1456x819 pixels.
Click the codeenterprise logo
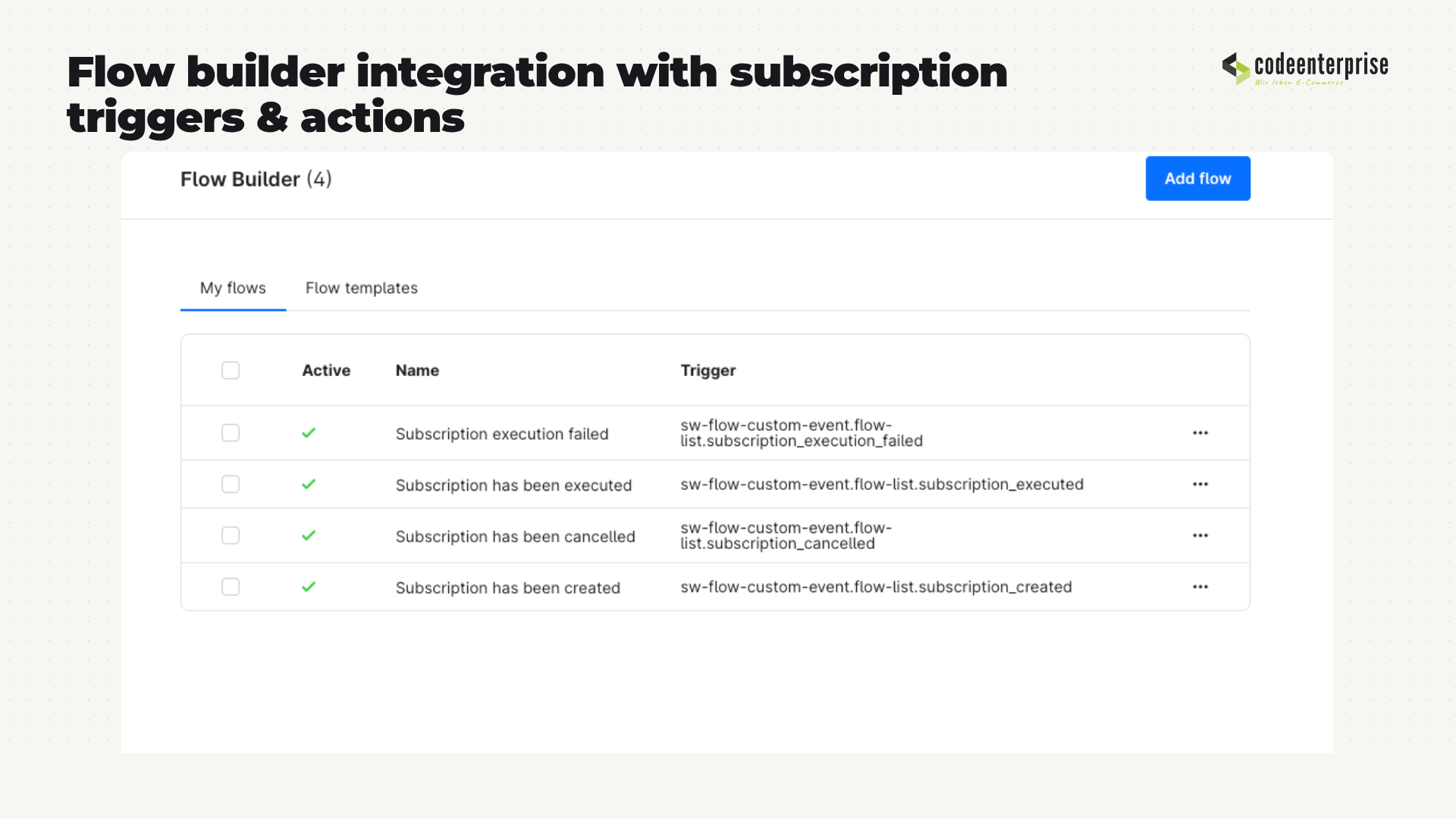pos(1305,68)
